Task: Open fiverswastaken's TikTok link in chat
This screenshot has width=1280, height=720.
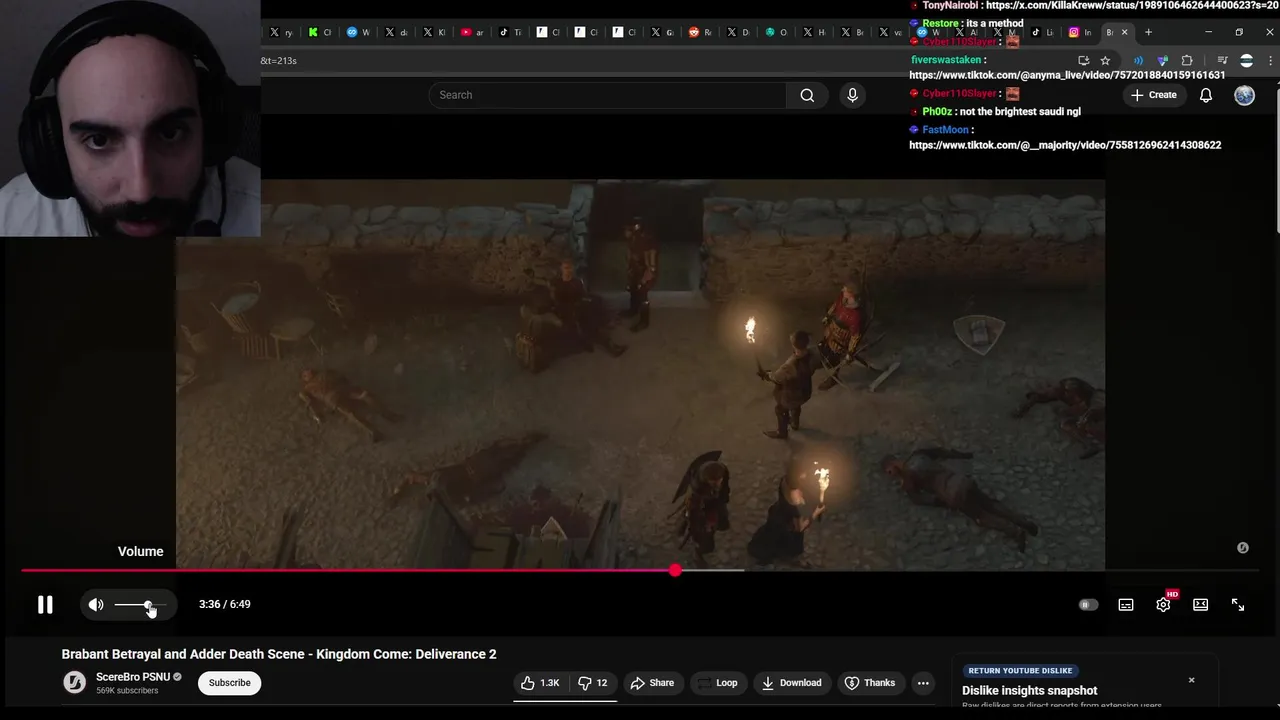Action: tap(1067, 75)
